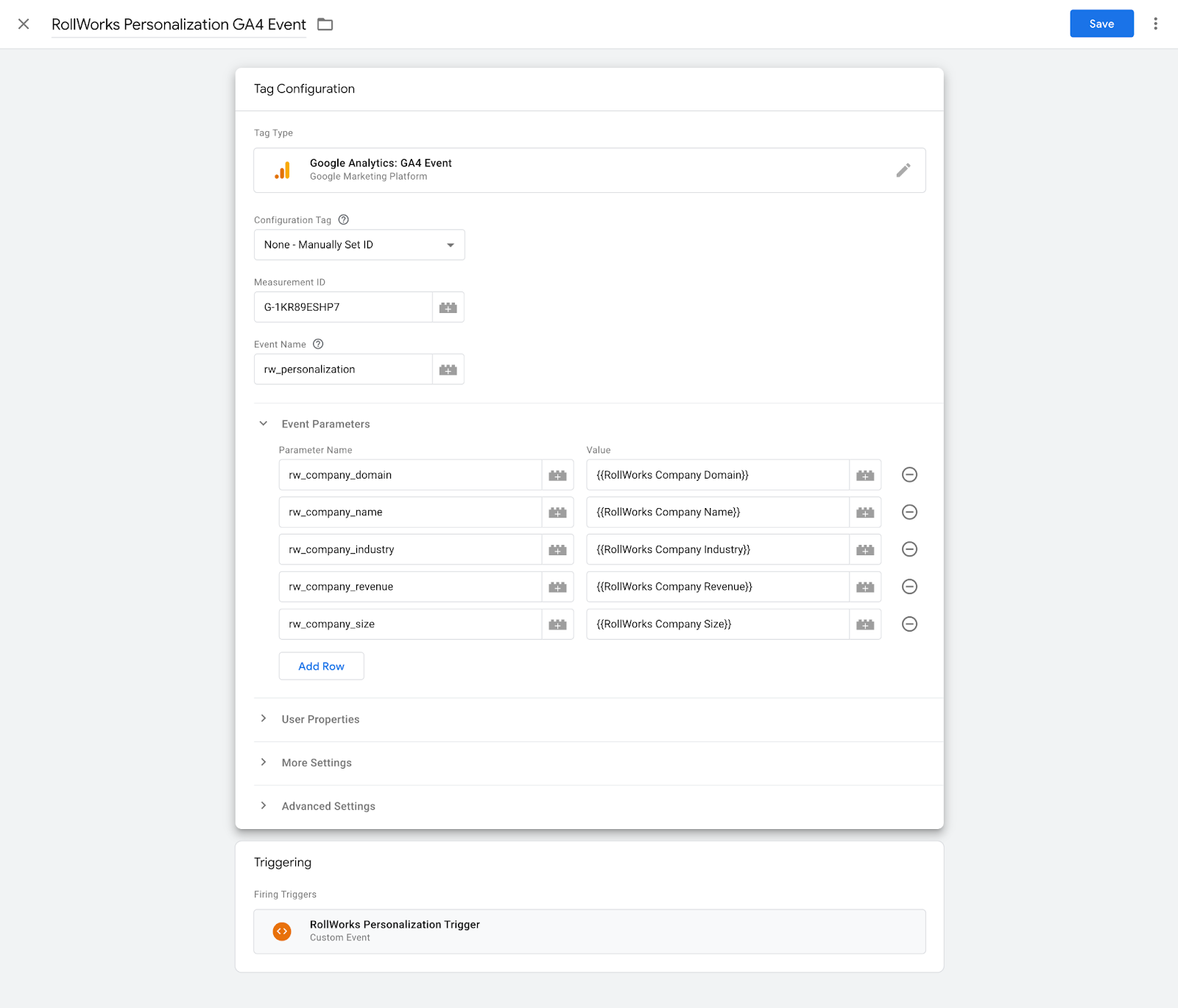Remove the rw_company_domain parameter row

909,475
